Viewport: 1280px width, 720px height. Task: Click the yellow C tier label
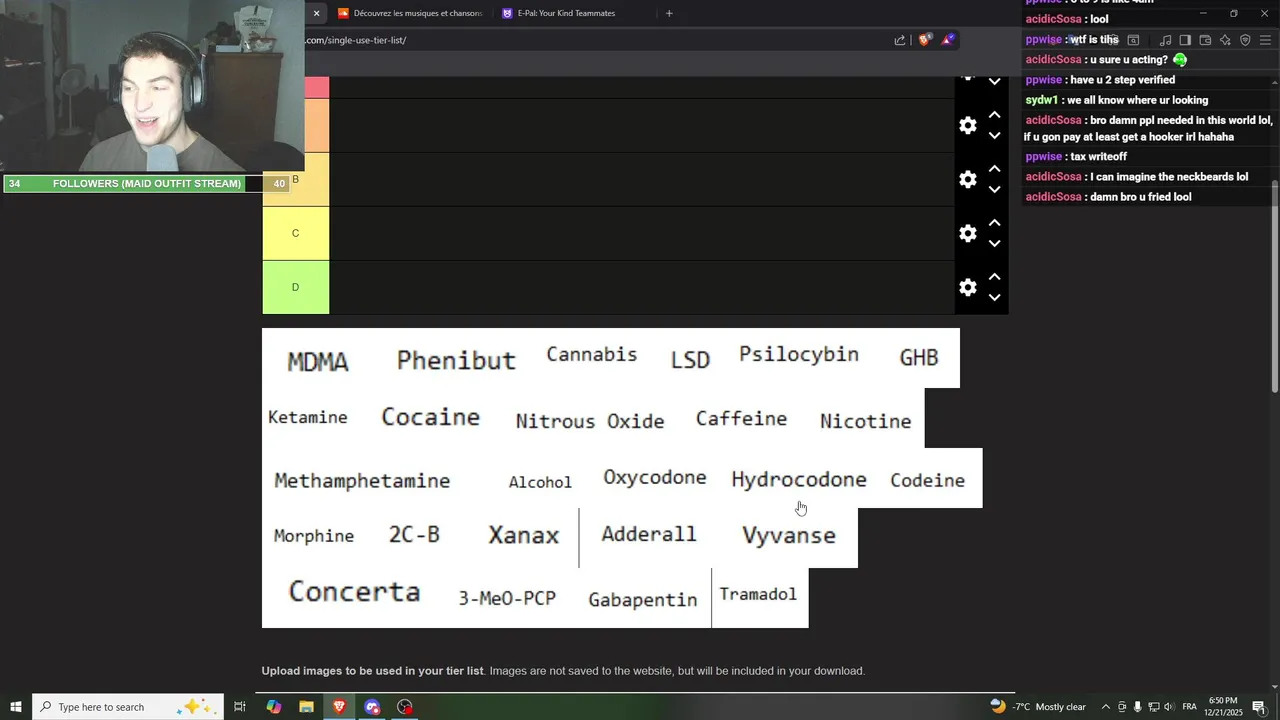[296, 233]
